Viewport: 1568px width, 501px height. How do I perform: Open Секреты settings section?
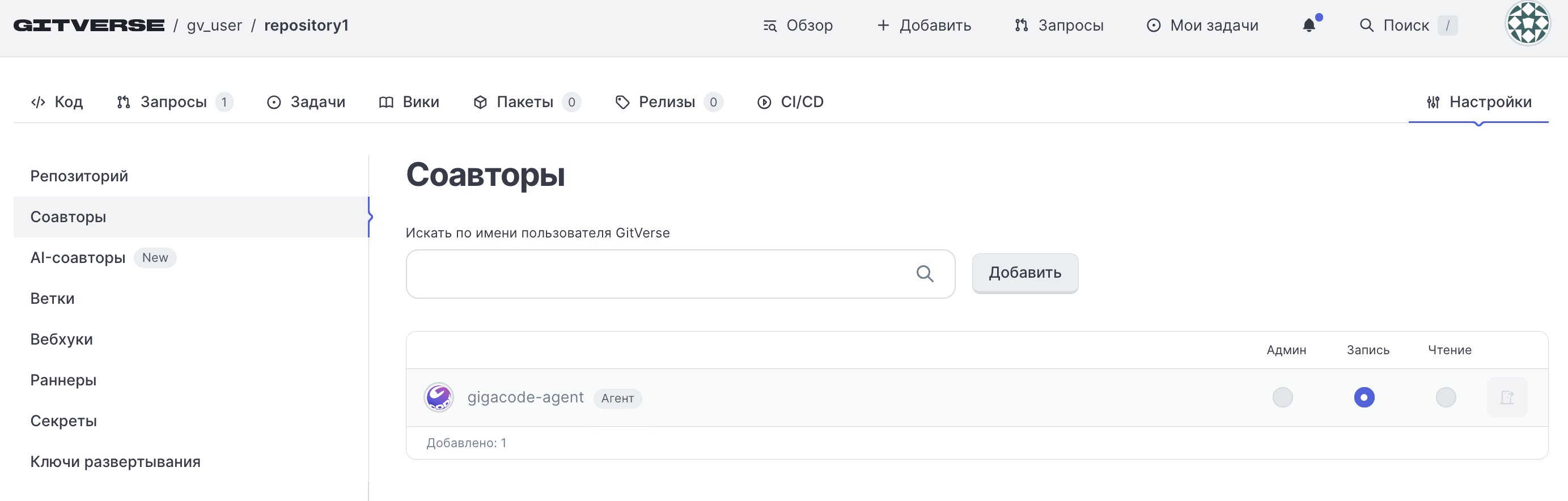click(x=191, y=421)
